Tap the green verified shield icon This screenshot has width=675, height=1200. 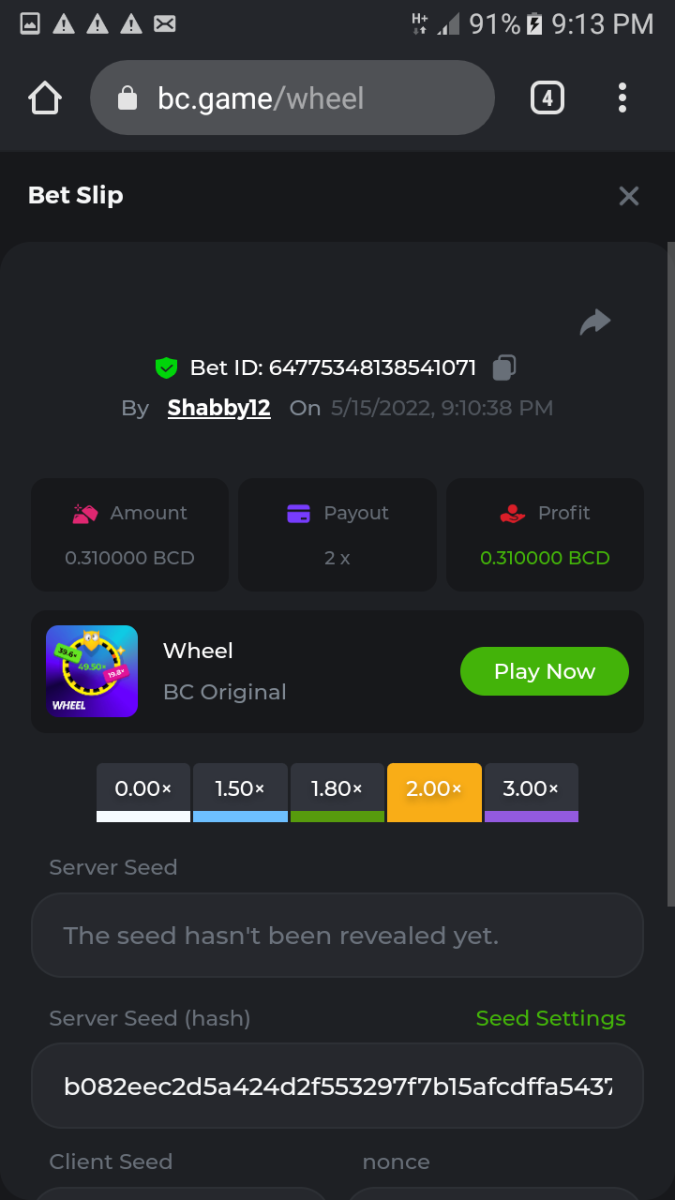166,368
